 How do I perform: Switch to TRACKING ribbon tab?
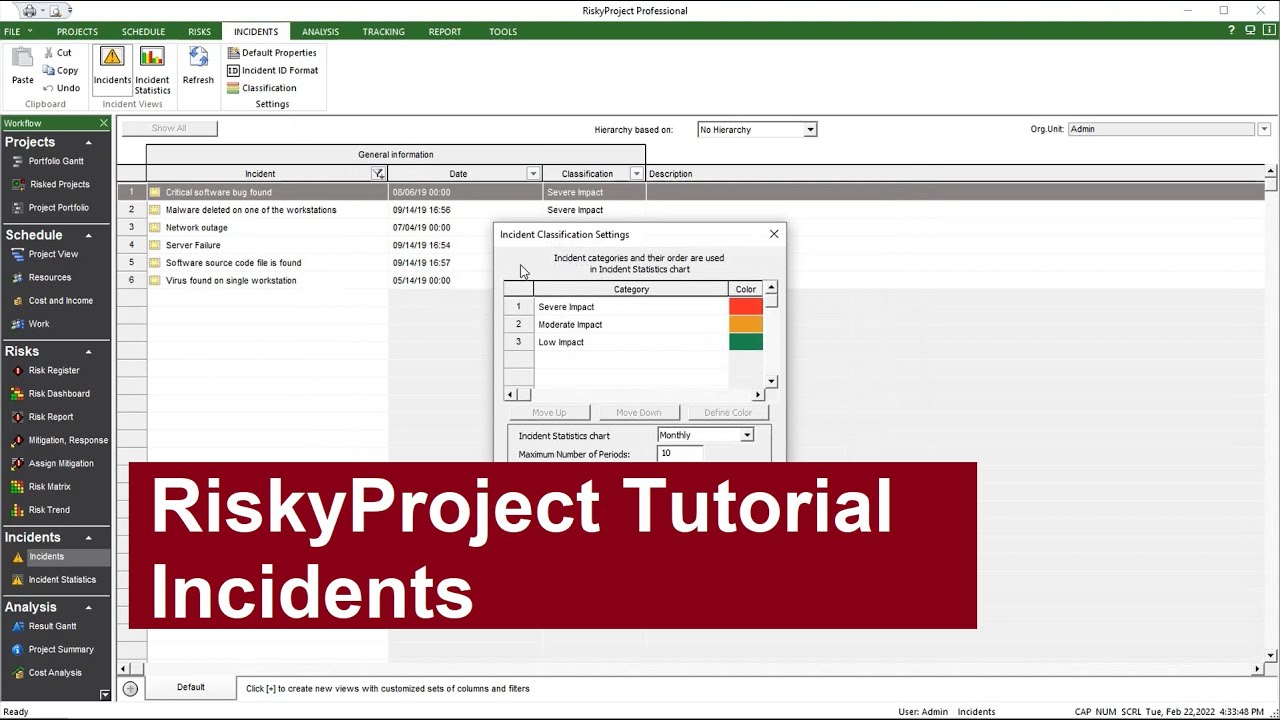tap(383, 32)
